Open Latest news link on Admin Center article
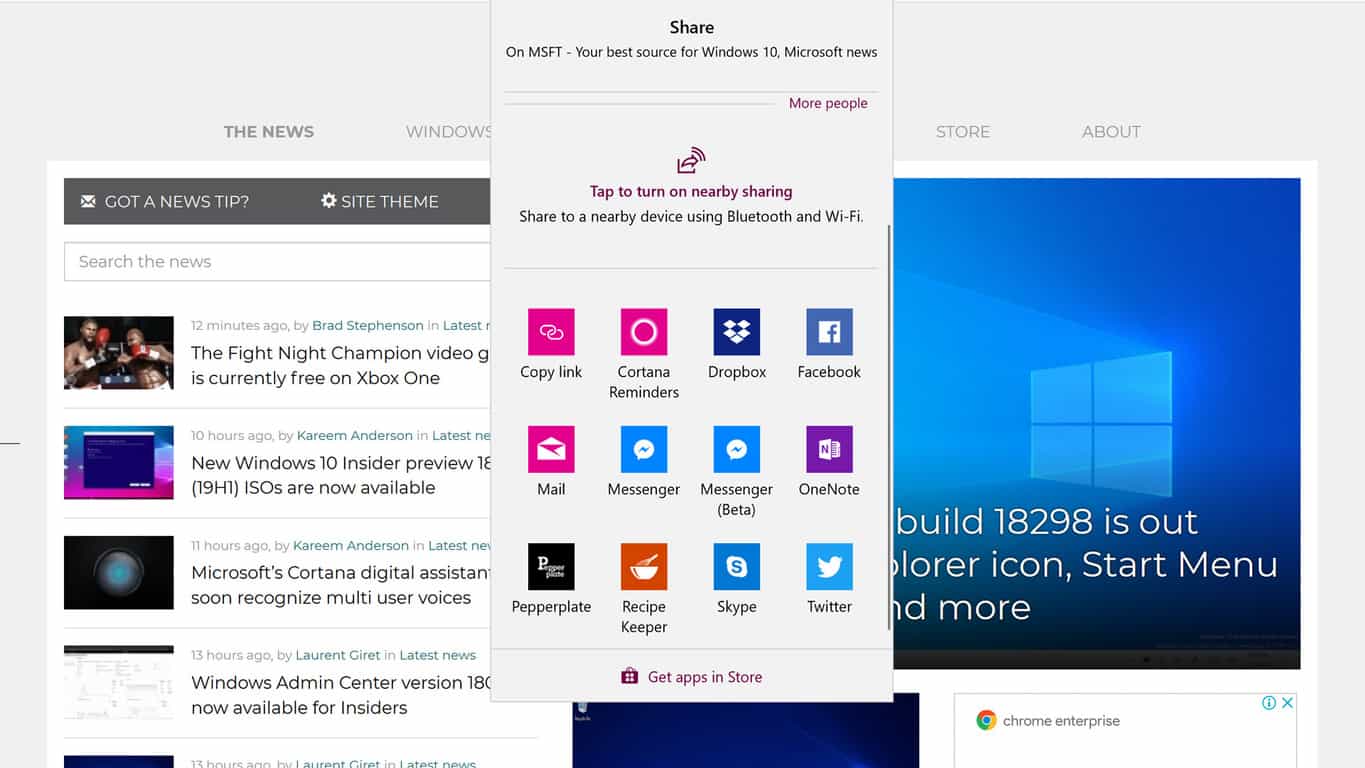This screenshot has height=768, width=1365. point(437,655)
